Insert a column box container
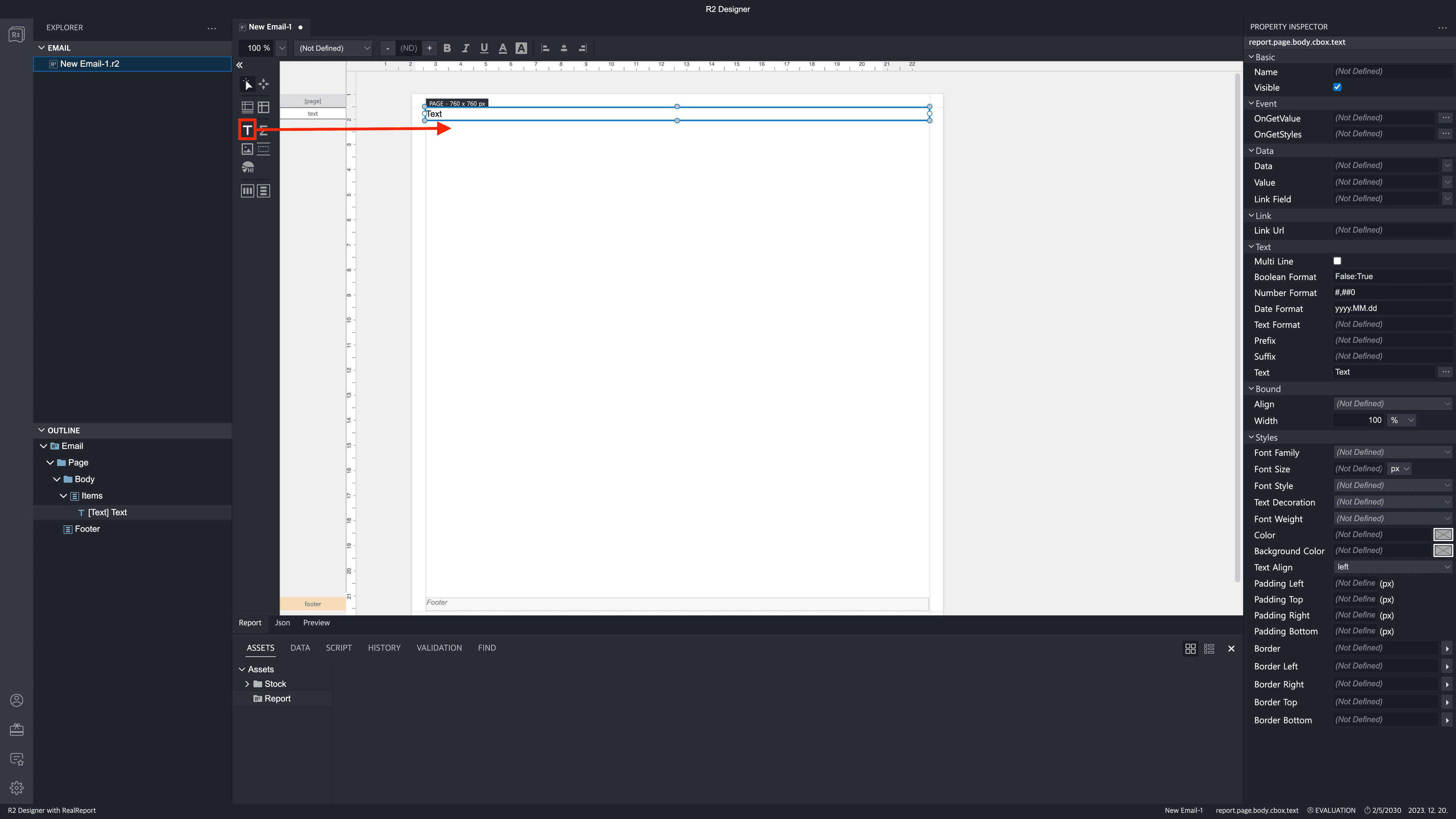The height and width of the screenshot is (819, 1456). click(x=247, y=191)
